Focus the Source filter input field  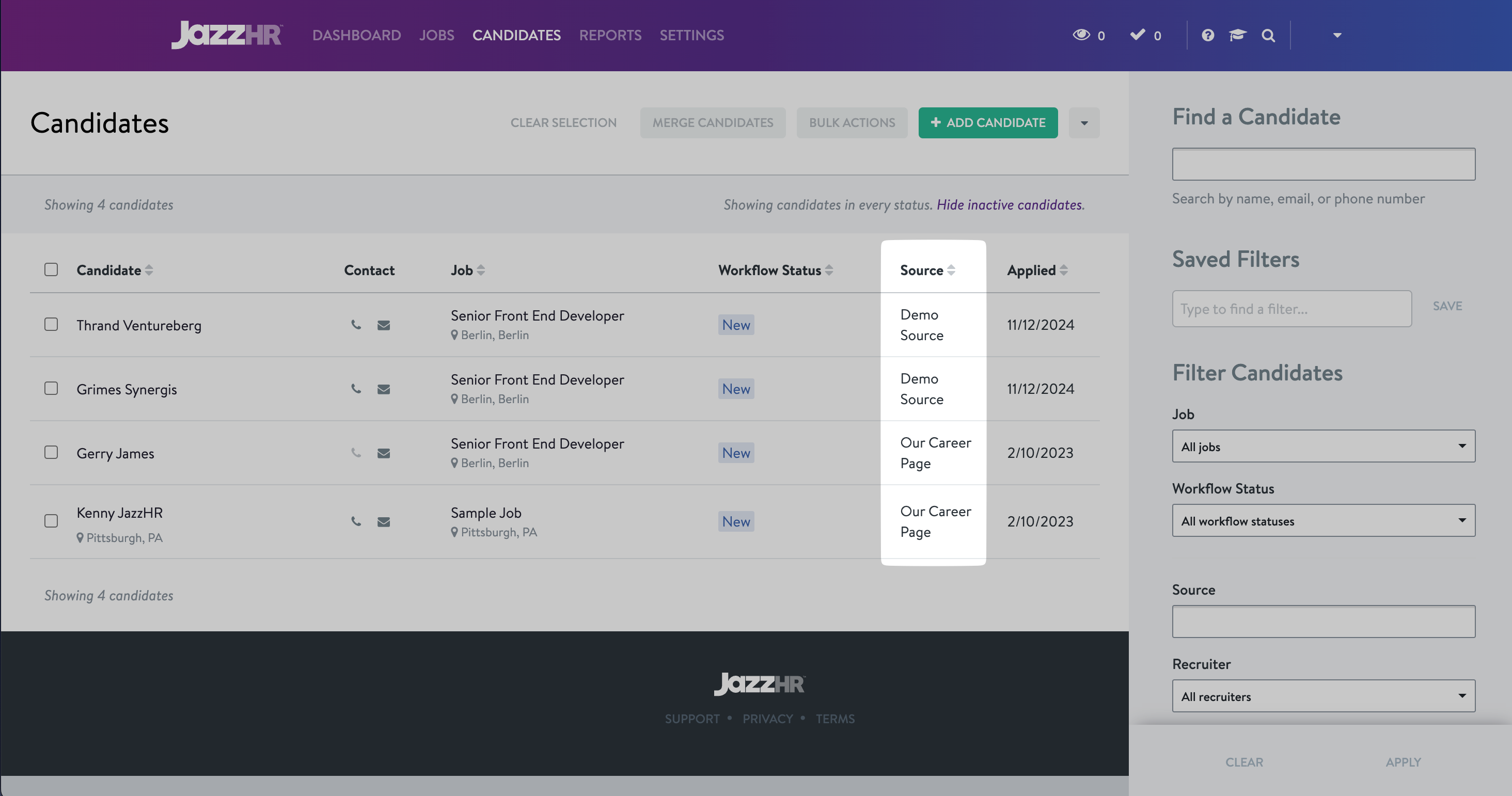point(1324,622)
